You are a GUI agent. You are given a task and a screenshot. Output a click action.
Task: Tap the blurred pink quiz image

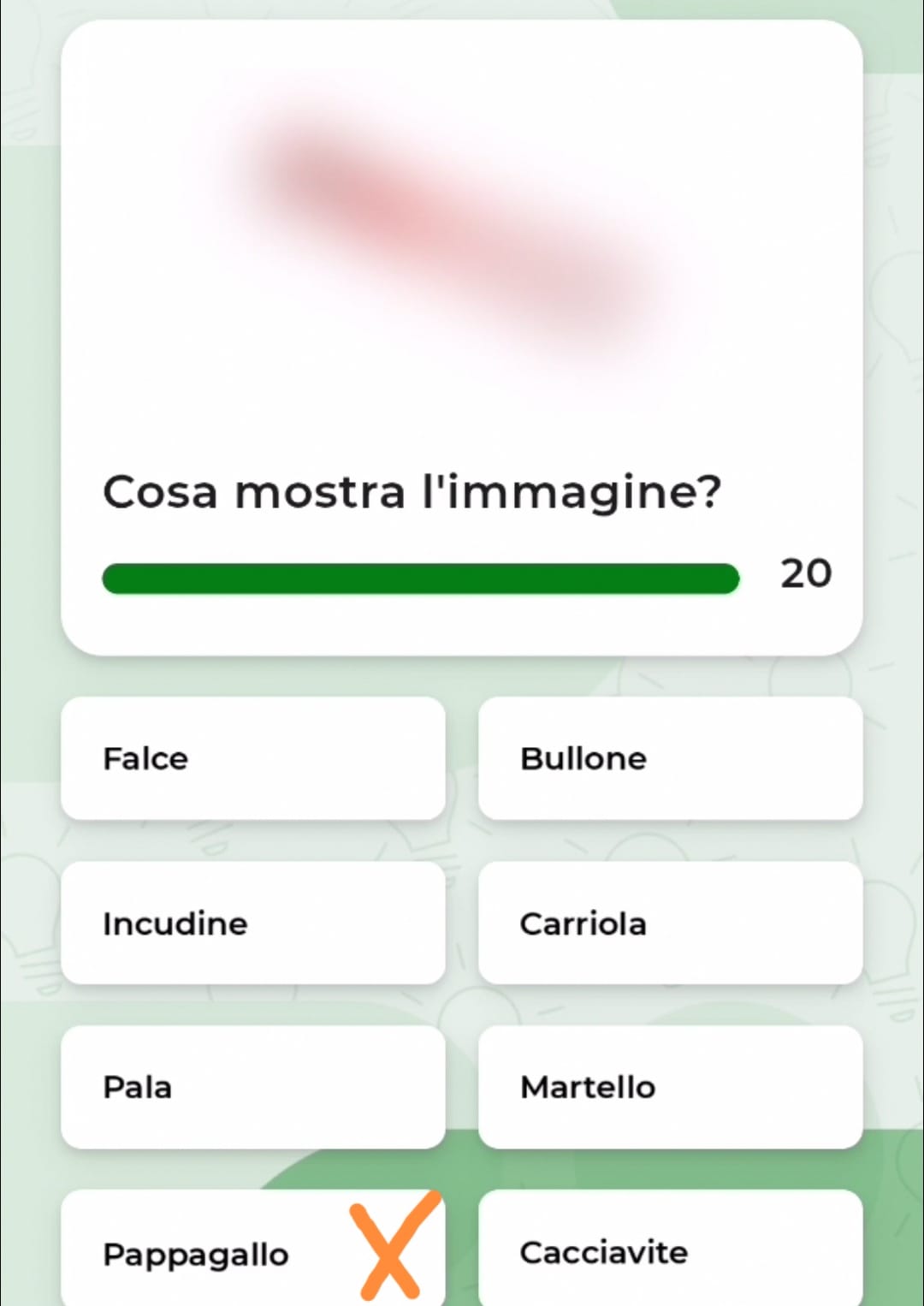click(453, 224)
